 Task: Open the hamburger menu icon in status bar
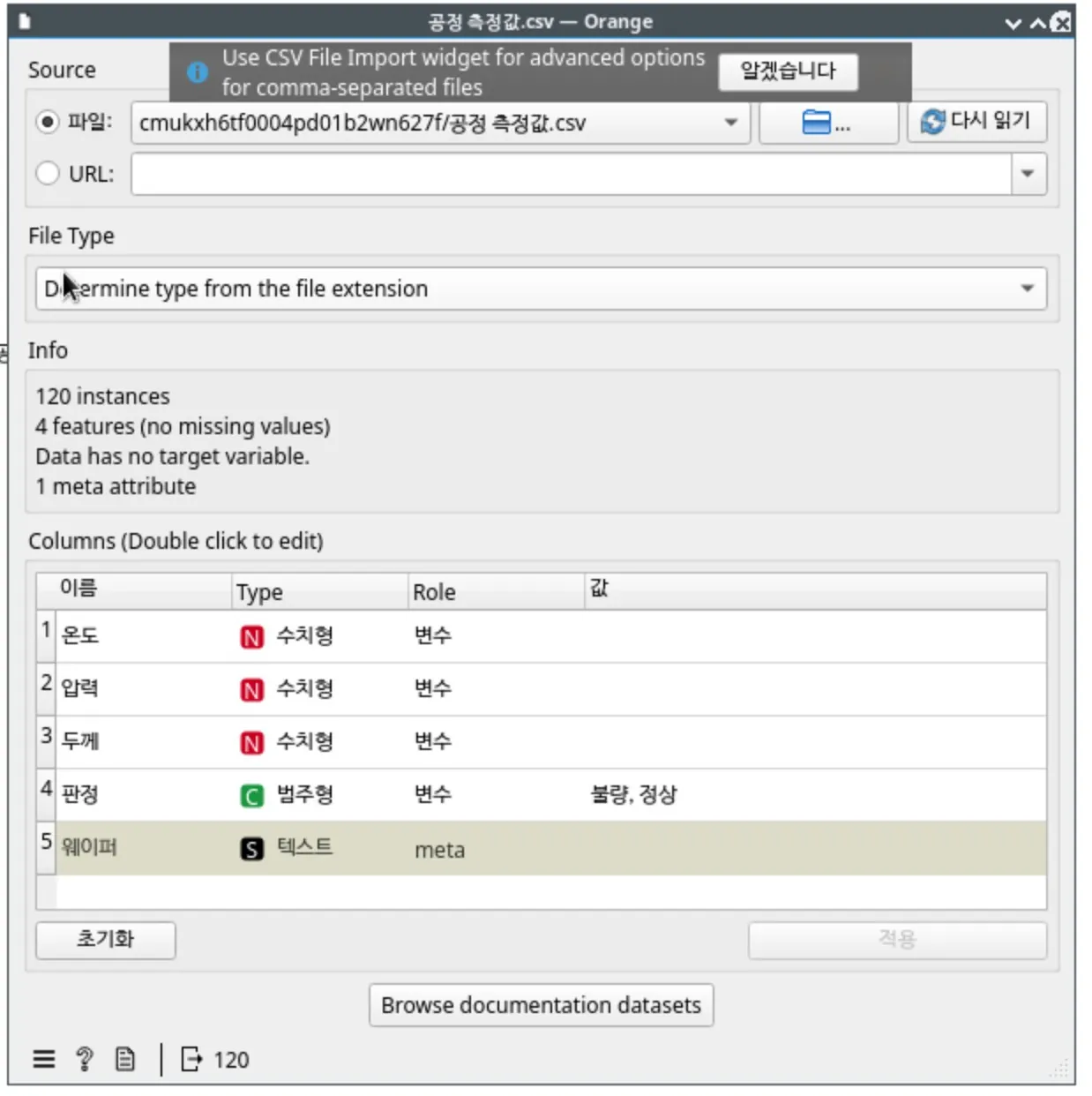click(x=44, y=1059)
